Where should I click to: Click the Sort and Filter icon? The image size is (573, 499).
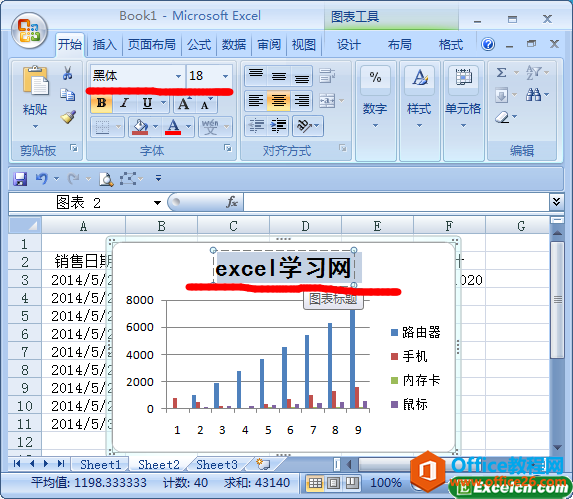(533, 72)
